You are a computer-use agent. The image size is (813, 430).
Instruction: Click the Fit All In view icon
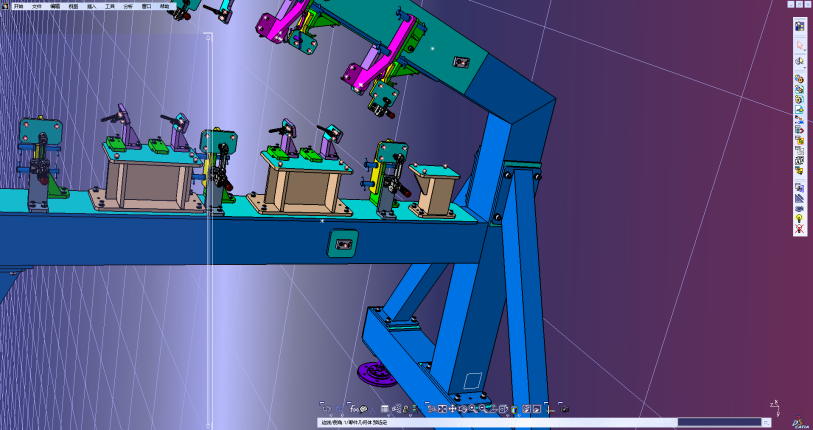pos(442,409)
